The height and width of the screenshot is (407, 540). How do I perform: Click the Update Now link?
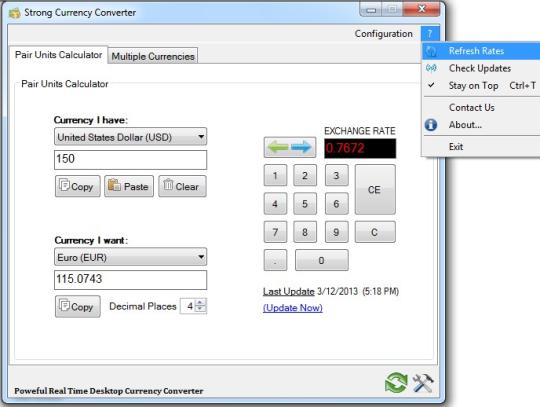click(293, 307)
